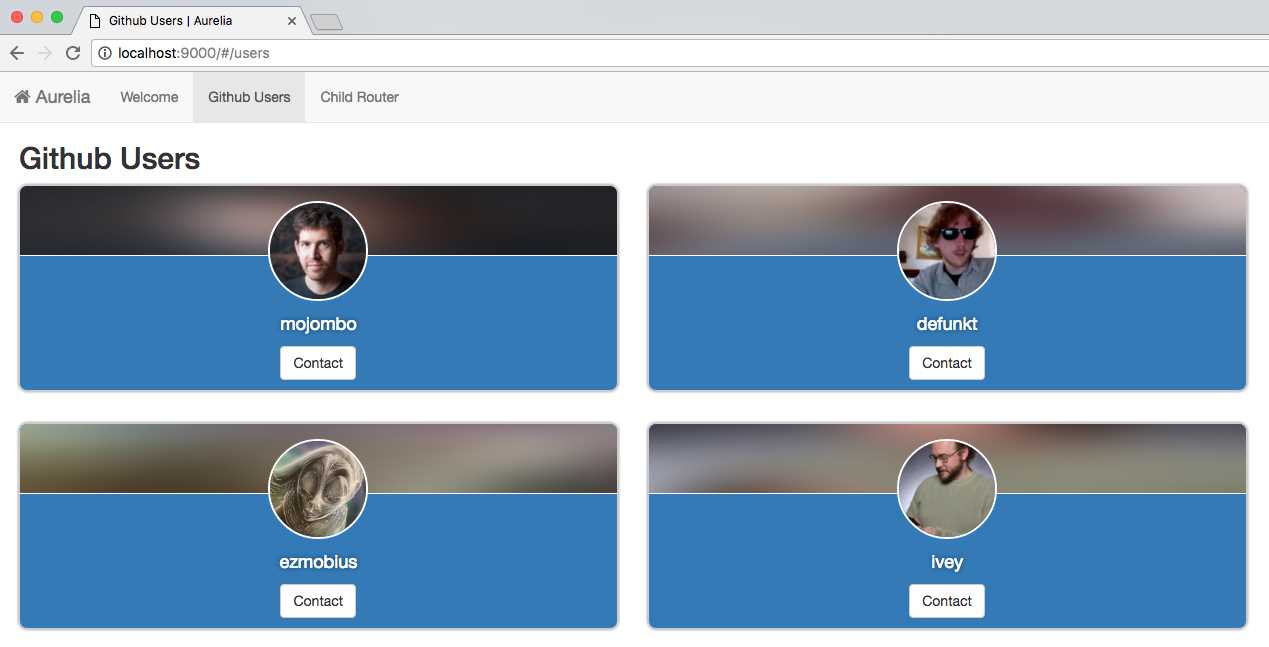
Task: Select the Welcome navigation item
Action: tap(148, 97)
